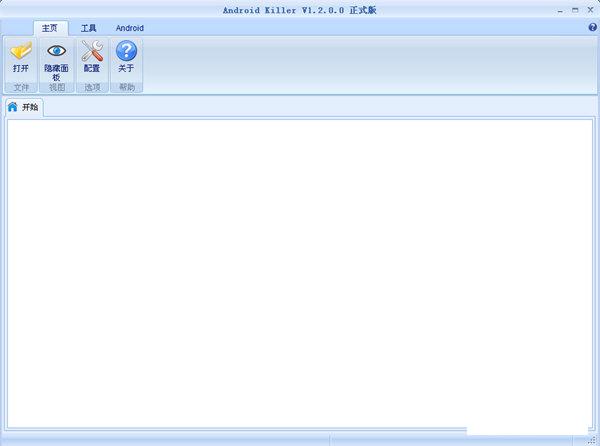
Task: Maximize the Android Killer window
Action: pyautogui.click(x=574, y=9)
